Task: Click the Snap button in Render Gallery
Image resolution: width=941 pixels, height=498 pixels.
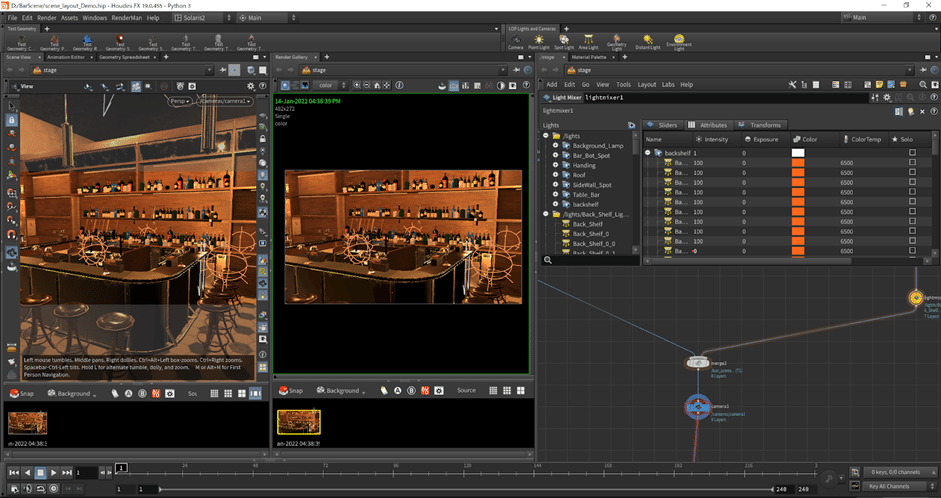Action: click(292, 390)
